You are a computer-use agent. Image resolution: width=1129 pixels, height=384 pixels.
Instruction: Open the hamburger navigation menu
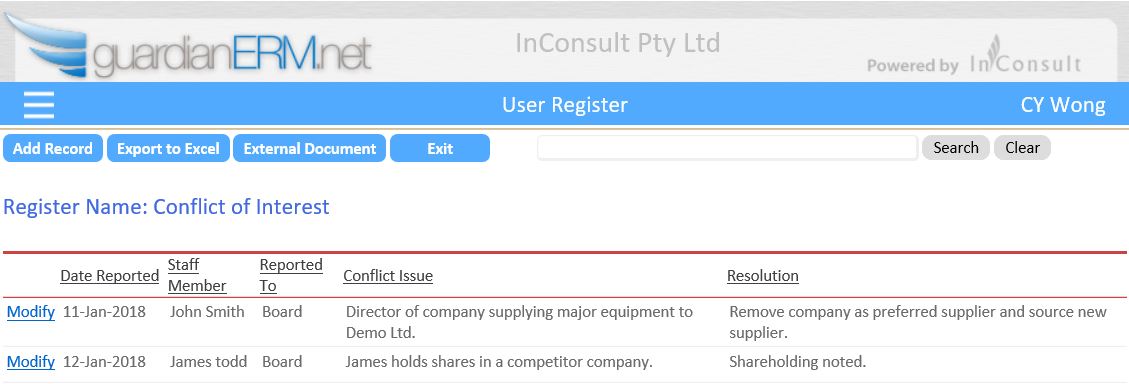tap(39, 105)
